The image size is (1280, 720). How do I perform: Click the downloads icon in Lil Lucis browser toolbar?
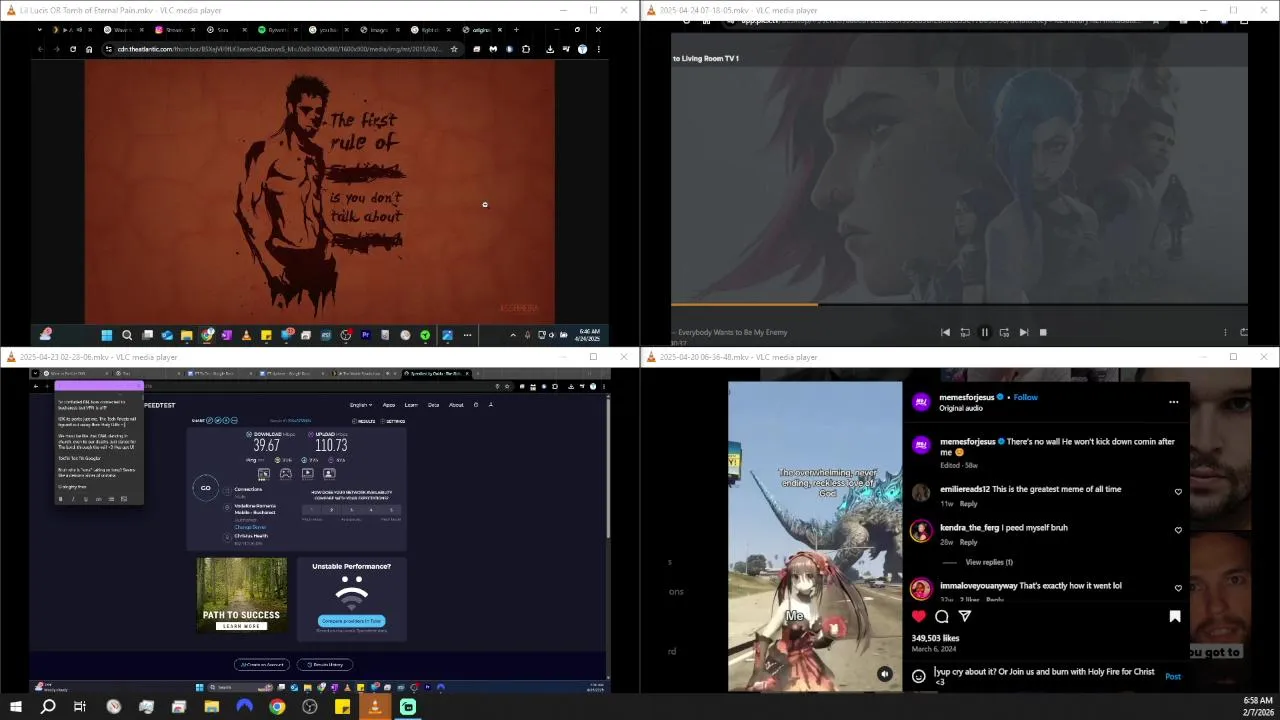[x=550, y=49]
